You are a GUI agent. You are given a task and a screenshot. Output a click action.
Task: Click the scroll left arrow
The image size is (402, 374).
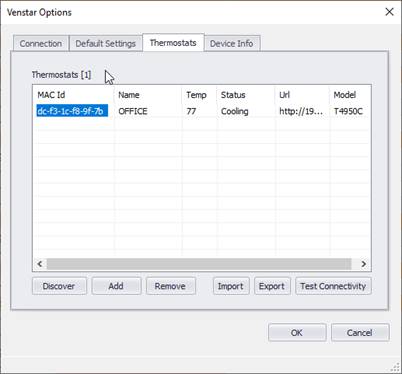(x=40, y=264)
